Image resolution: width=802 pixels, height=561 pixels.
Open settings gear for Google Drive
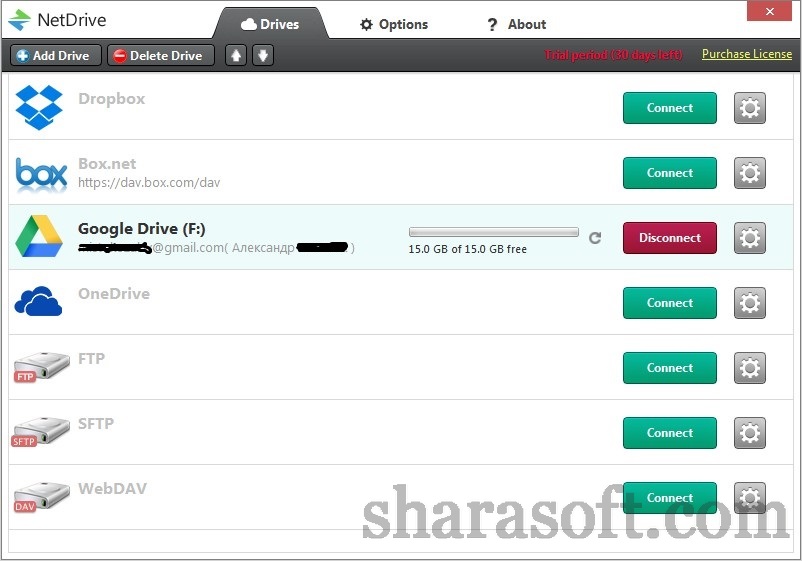749,238
